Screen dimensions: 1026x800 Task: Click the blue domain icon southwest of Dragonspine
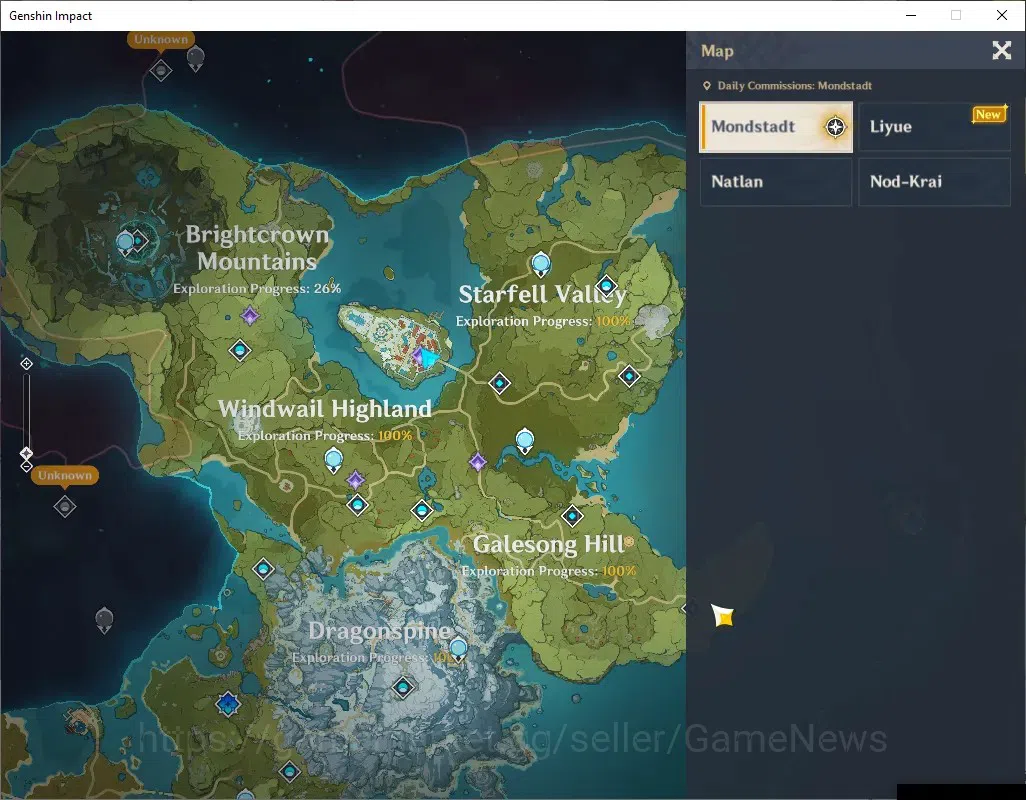coord(228,704)
